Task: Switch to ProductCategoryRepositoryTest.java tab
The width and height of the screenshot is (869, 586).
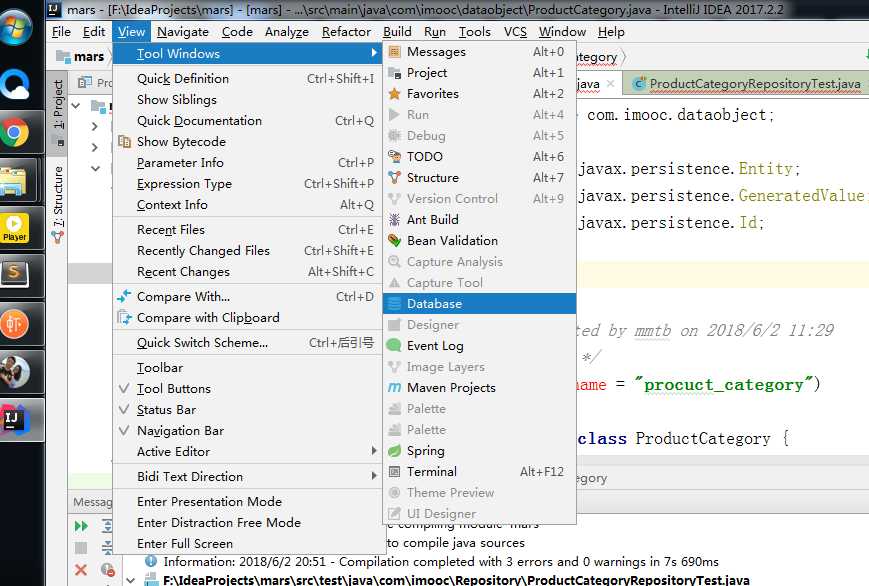Action: [747, 84]
